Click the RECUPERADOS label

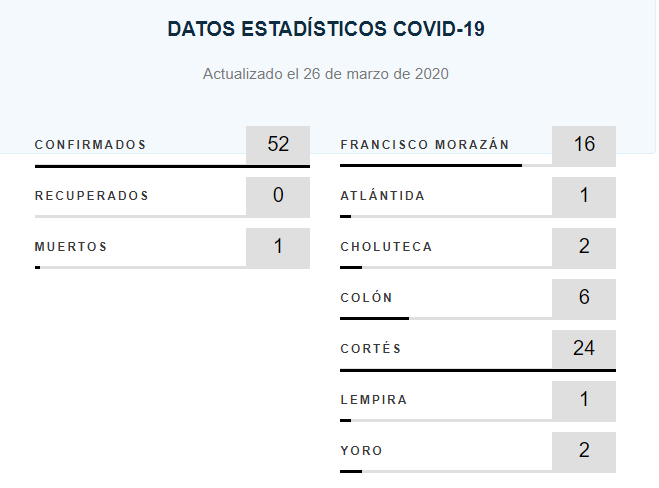click(x=92, y=196)
